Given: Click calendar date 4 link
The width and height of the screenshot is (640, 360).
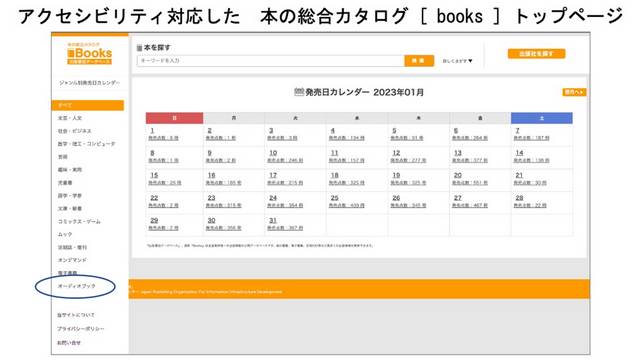Looking at the screenshot, I should coord(333,131).
